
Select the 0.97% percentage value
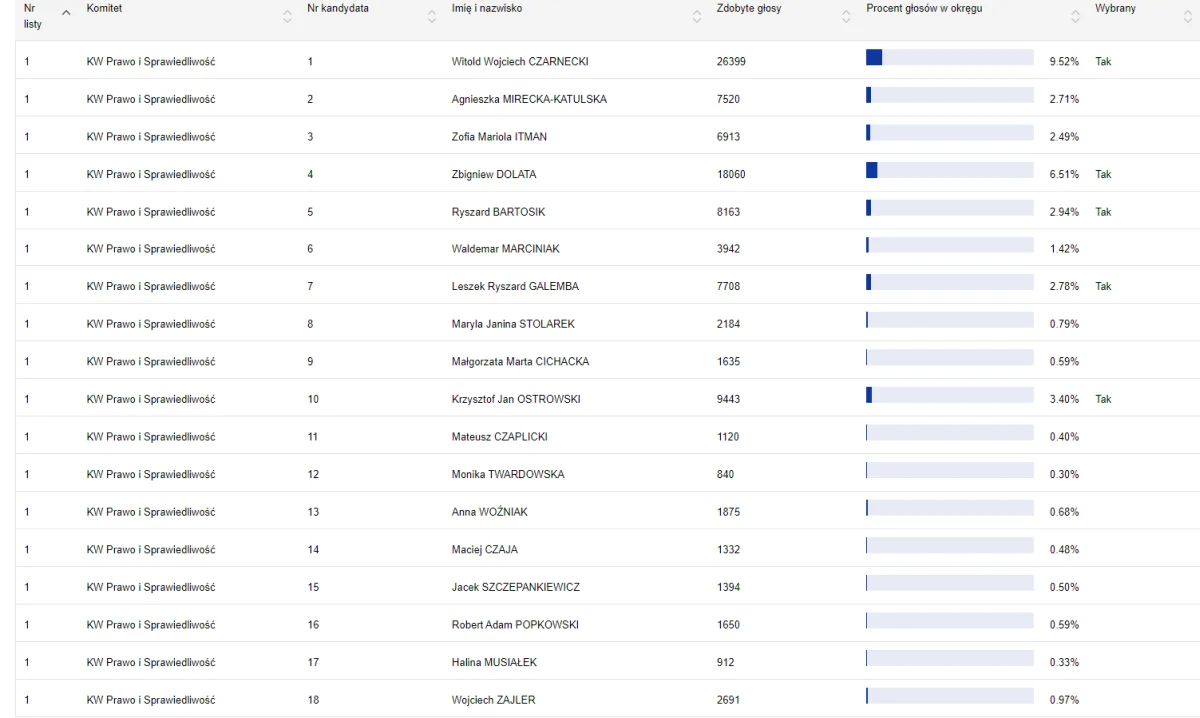click(x=1064, y=700)
